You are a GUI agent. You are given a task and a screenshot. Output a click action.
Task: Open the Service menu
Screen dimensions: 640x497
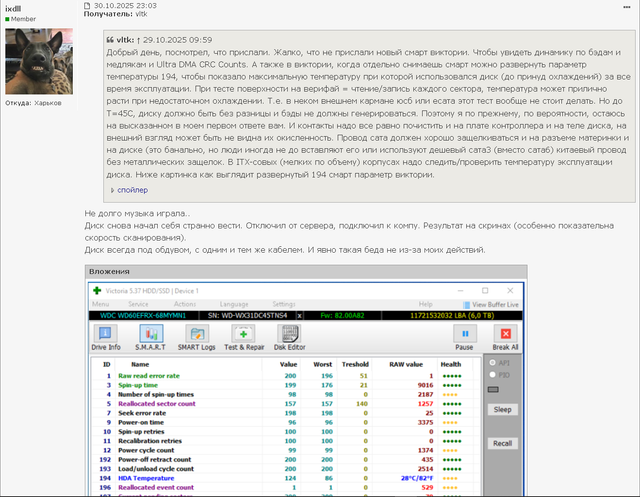(x=138, y=304)
